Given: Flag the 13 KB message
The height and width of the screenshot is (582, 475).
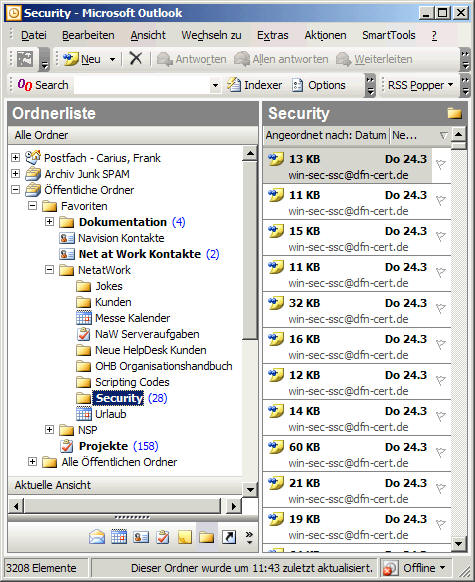Looking at the screenshot, I should click(x=440, y=164).
